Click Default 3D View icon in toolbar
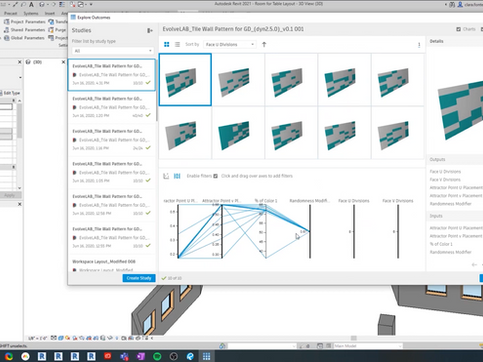Viewport: 483px width, 362px height. pos(42,4)
